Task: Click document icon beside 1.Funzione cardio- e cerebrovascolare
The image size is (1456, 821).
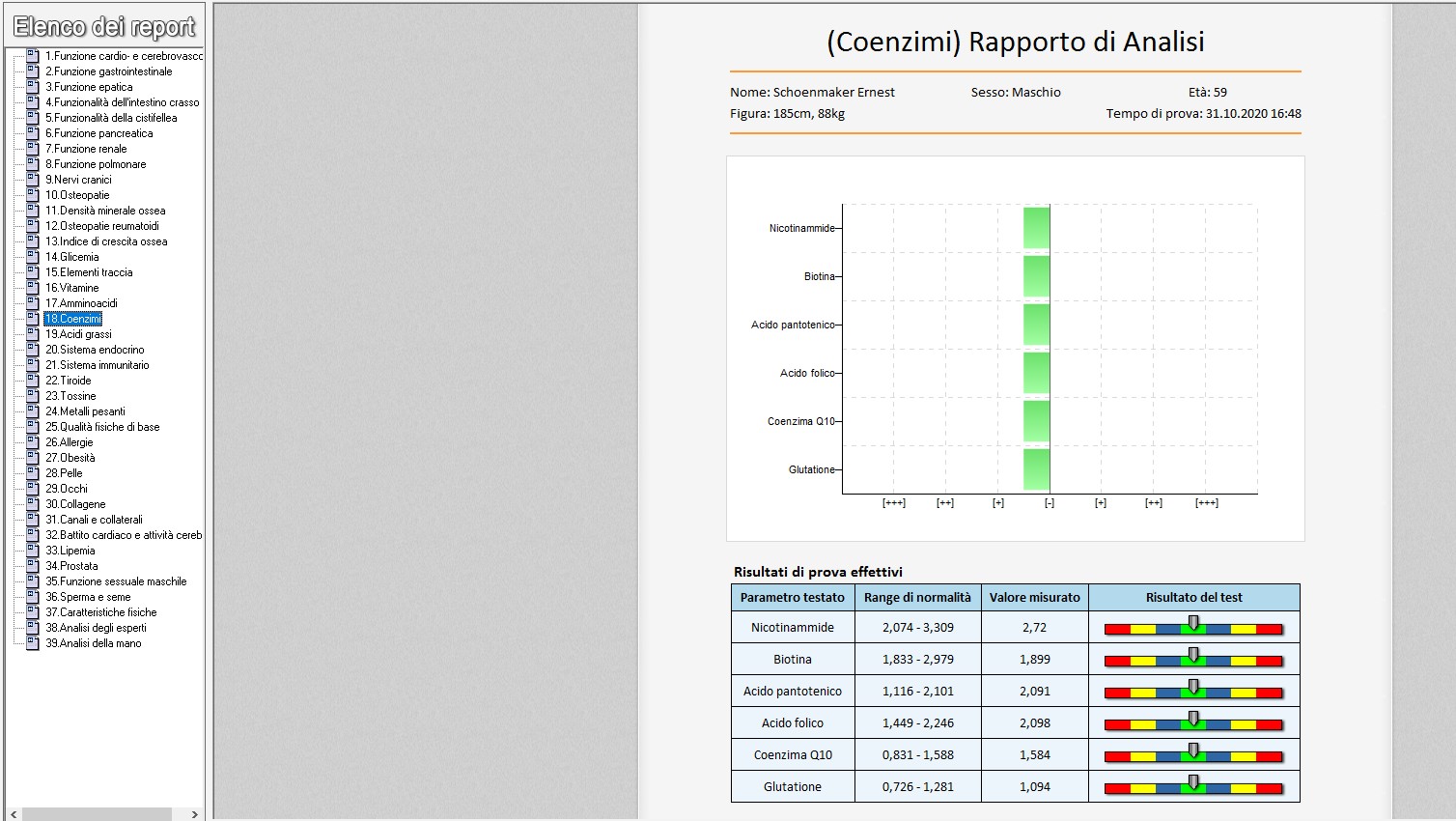Action: point(33,56)
